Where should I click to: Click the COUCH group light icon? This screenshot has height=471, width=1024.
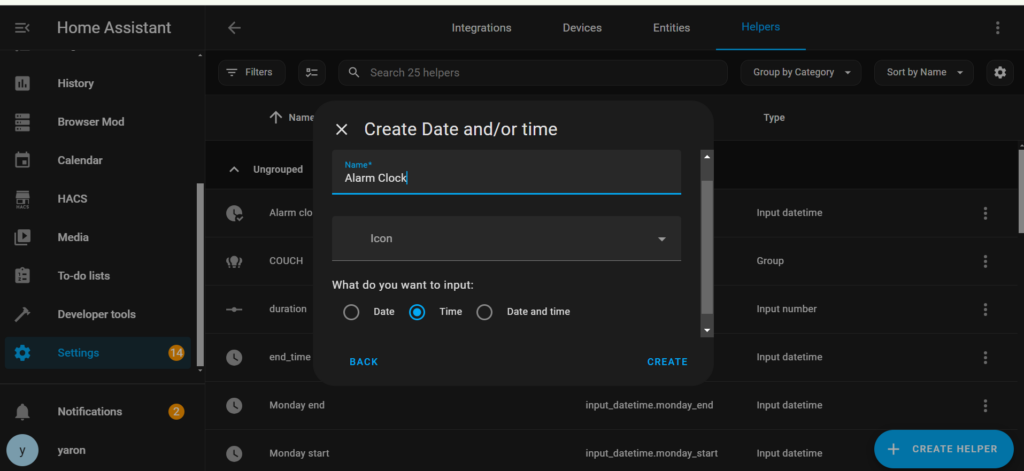pyautogui.click(x=234, y=261)
